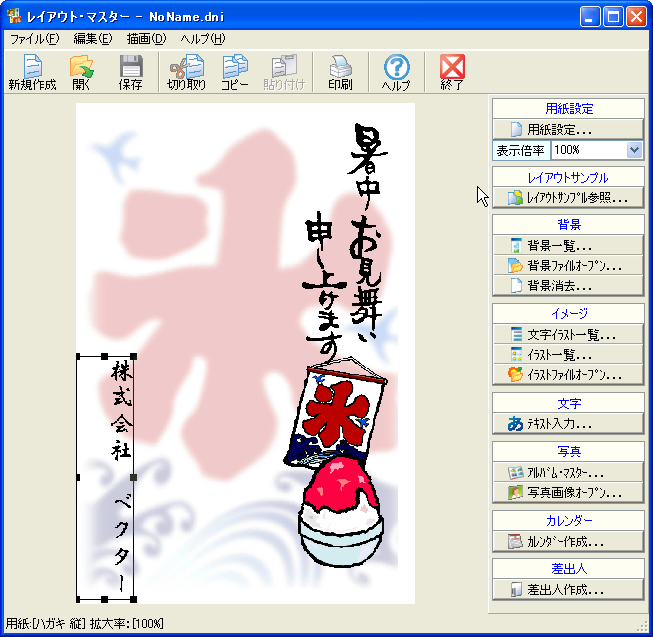The image size is (653, 637).
Task: Click the 100% zoom value field
Action: 589,150
